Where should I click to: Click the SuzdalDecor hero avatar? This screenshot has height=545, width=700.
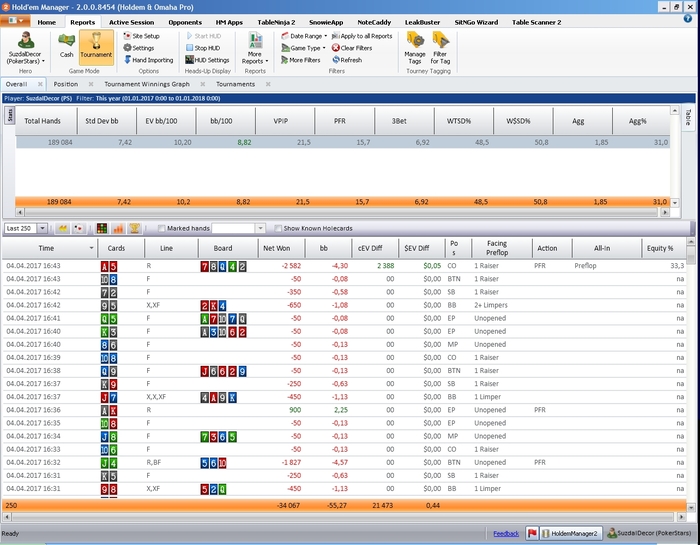[26, 41]
